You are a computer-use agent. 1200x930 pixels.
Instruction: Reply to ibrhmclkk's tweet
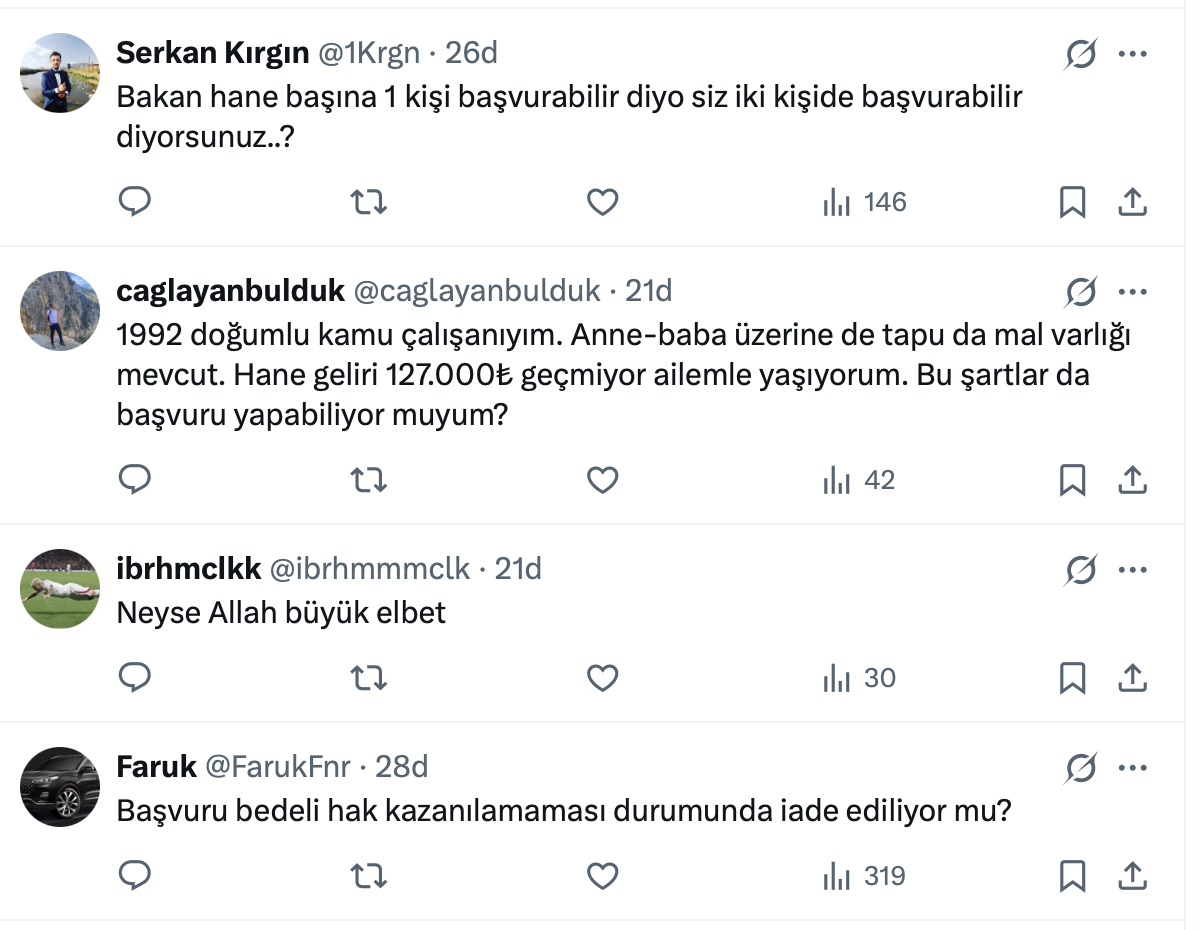(135, 678)
